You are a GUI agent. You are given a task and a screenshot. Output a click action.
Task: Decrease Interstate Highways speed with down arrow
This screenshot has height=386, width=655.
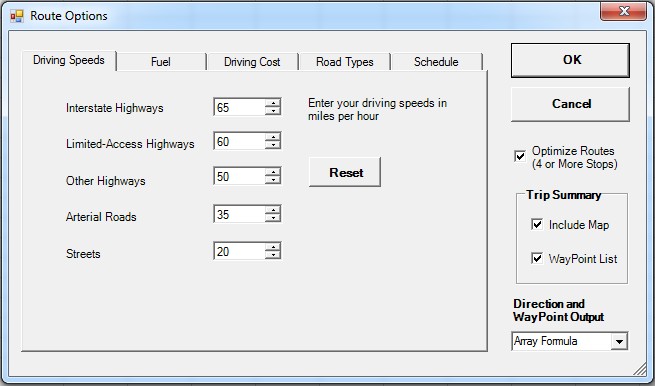point(273,111)
